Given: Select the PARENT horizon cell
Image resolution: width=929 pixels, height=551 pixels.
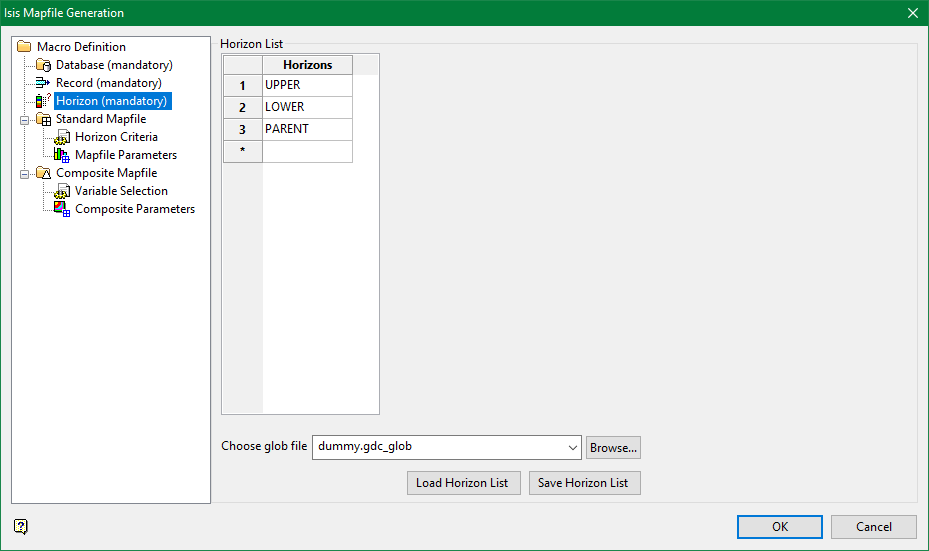Looking at the screenshot, I should click(307, 129).
